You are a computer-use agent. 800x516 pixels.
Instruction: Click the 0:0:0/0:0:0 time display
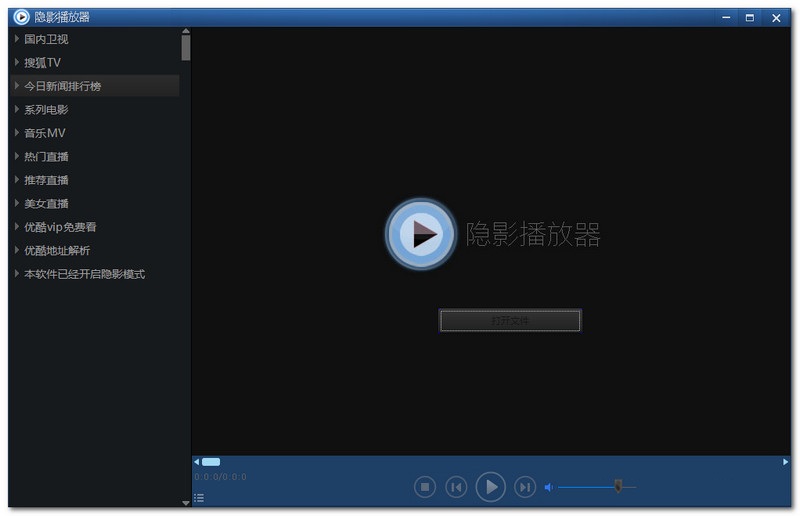(x=220, y=477)
